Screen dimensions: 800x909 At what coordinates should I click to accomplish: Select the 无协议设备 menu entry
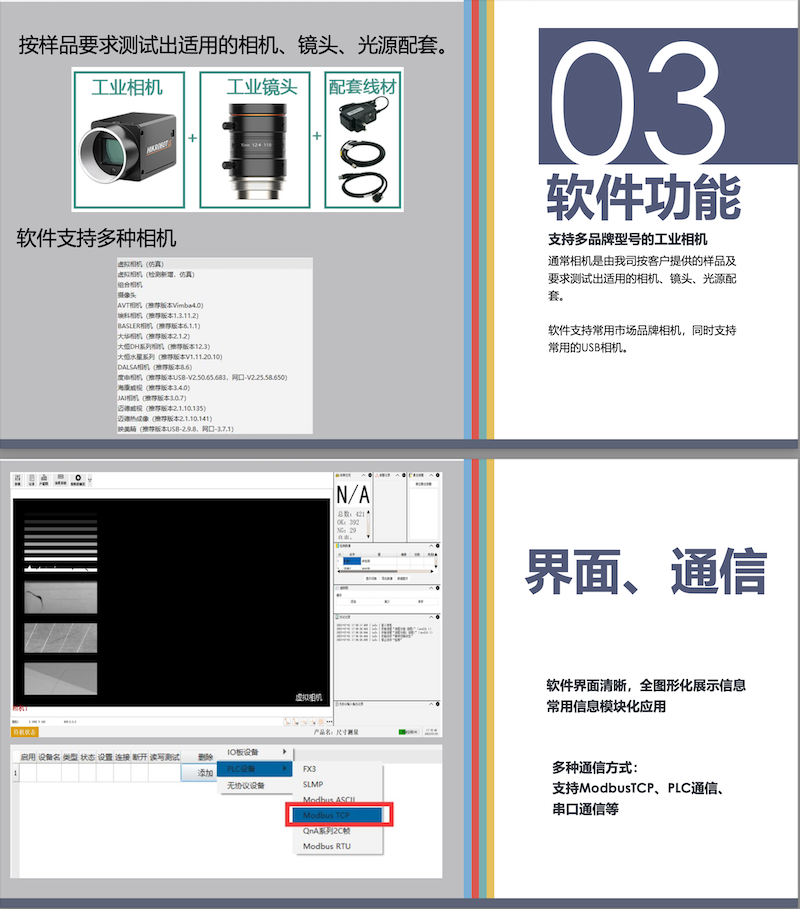244,786
